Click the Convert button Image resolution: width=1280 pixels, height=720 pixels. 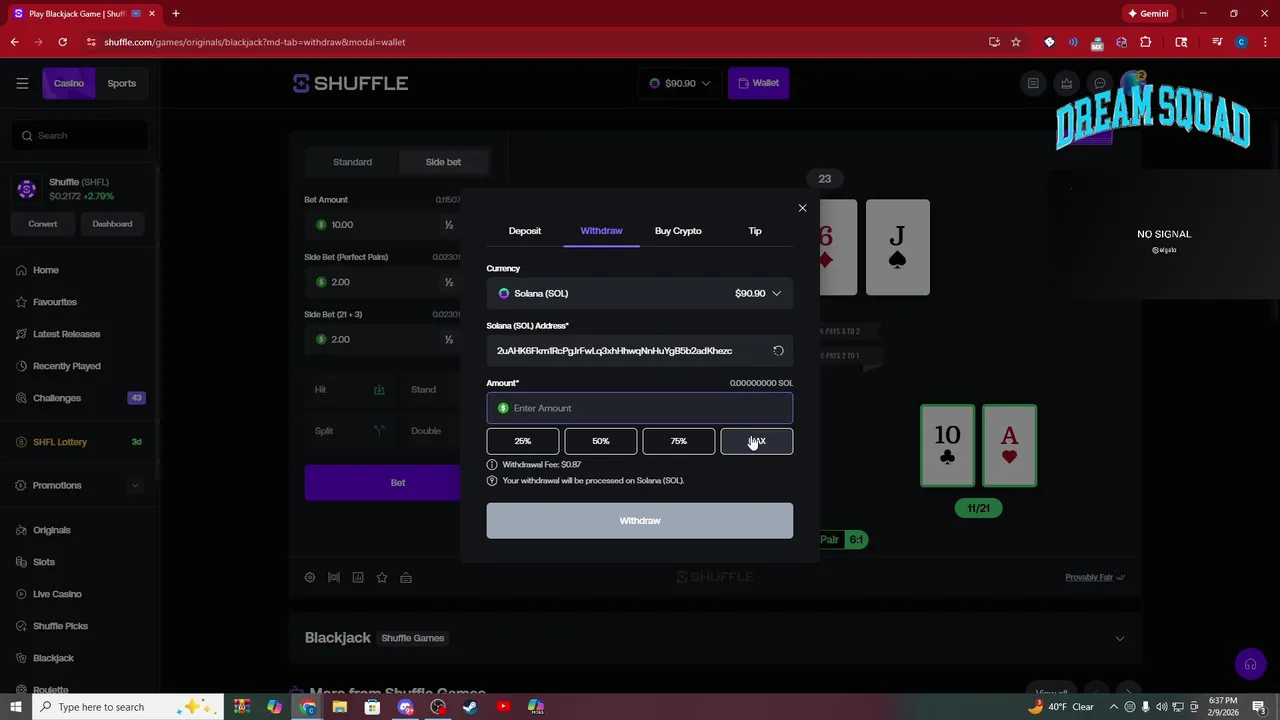(x=43, y=224)
